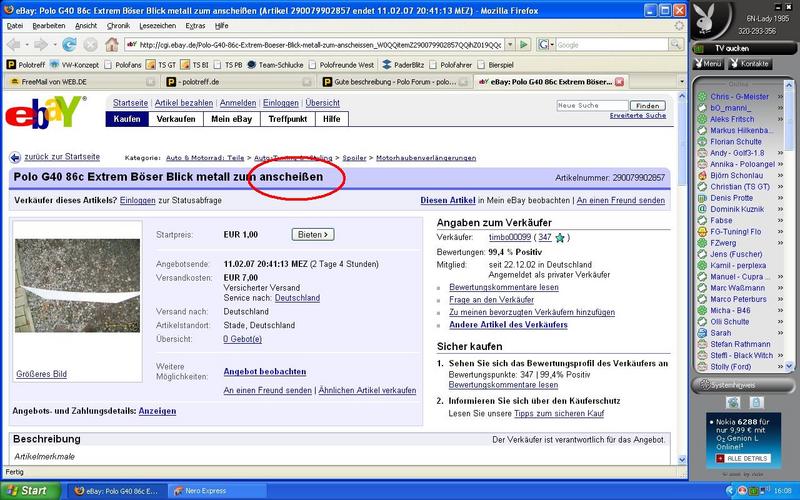Click the seller's turquoise feedback star icon
Screen dimensions: 800x500
[560, 238]
